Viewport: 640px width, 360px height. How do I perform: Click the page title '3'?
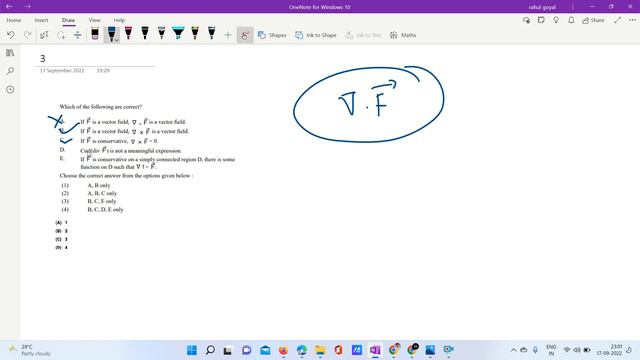click(x=42, y=58)
